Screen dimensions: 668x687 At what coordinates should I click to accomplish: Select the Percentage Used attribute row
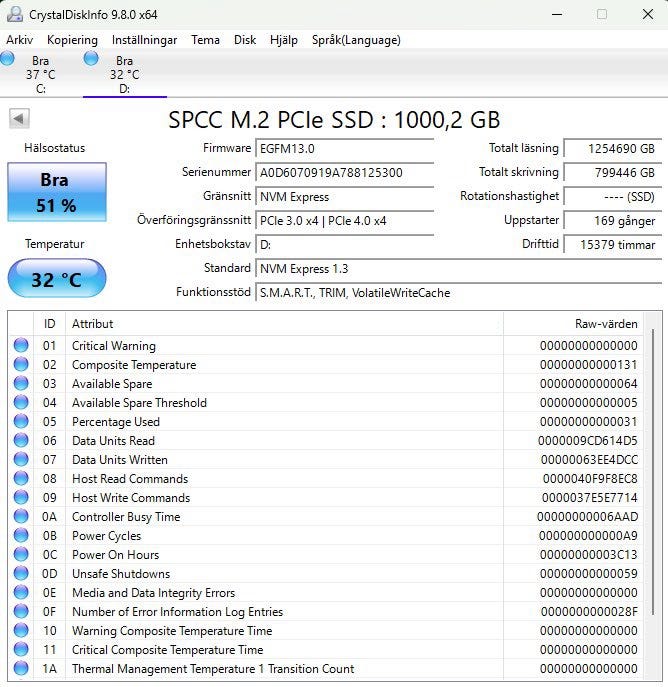click(300, 422)
